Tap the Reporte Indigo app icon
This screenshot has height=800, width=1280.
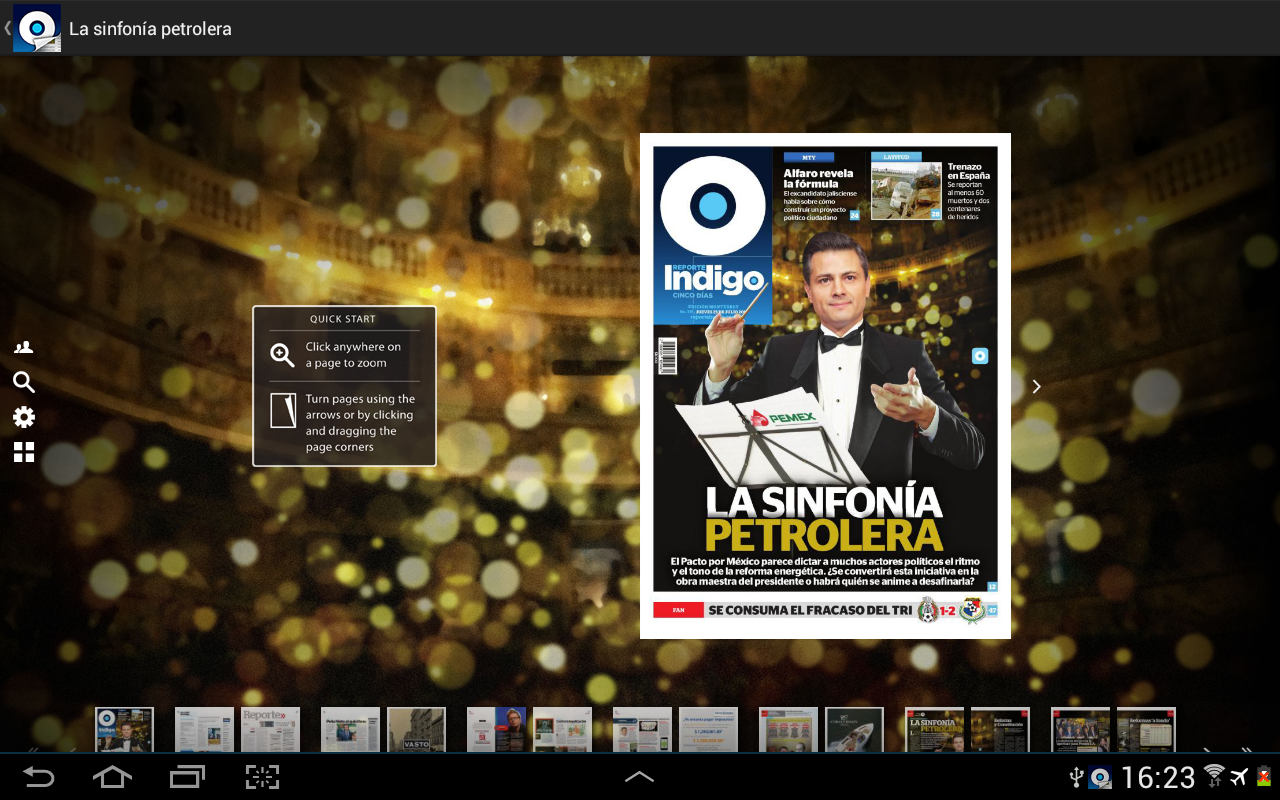[x=37, y=28]
